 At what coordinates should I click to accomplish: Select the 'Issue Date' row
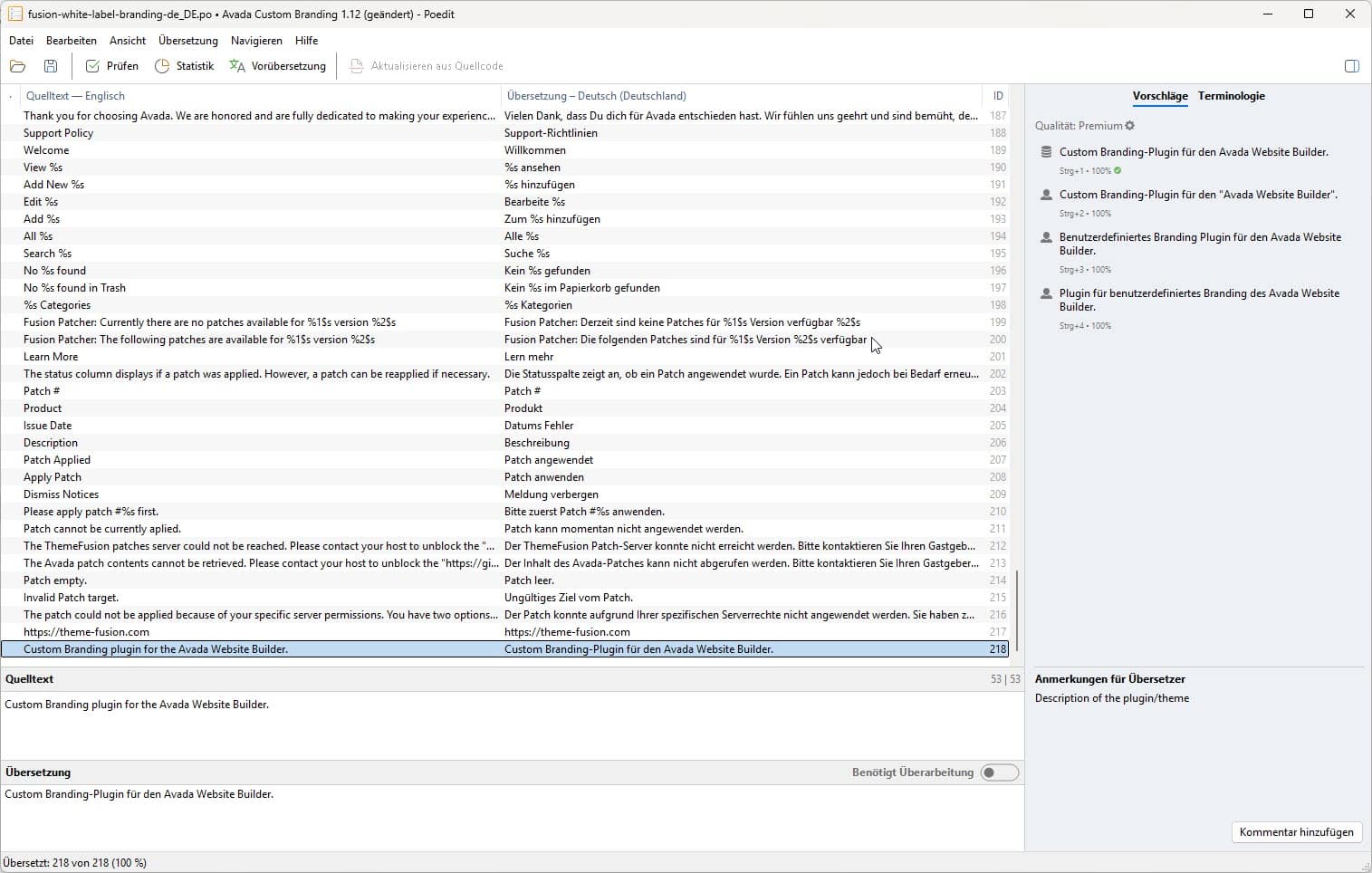tap(504, 426)
